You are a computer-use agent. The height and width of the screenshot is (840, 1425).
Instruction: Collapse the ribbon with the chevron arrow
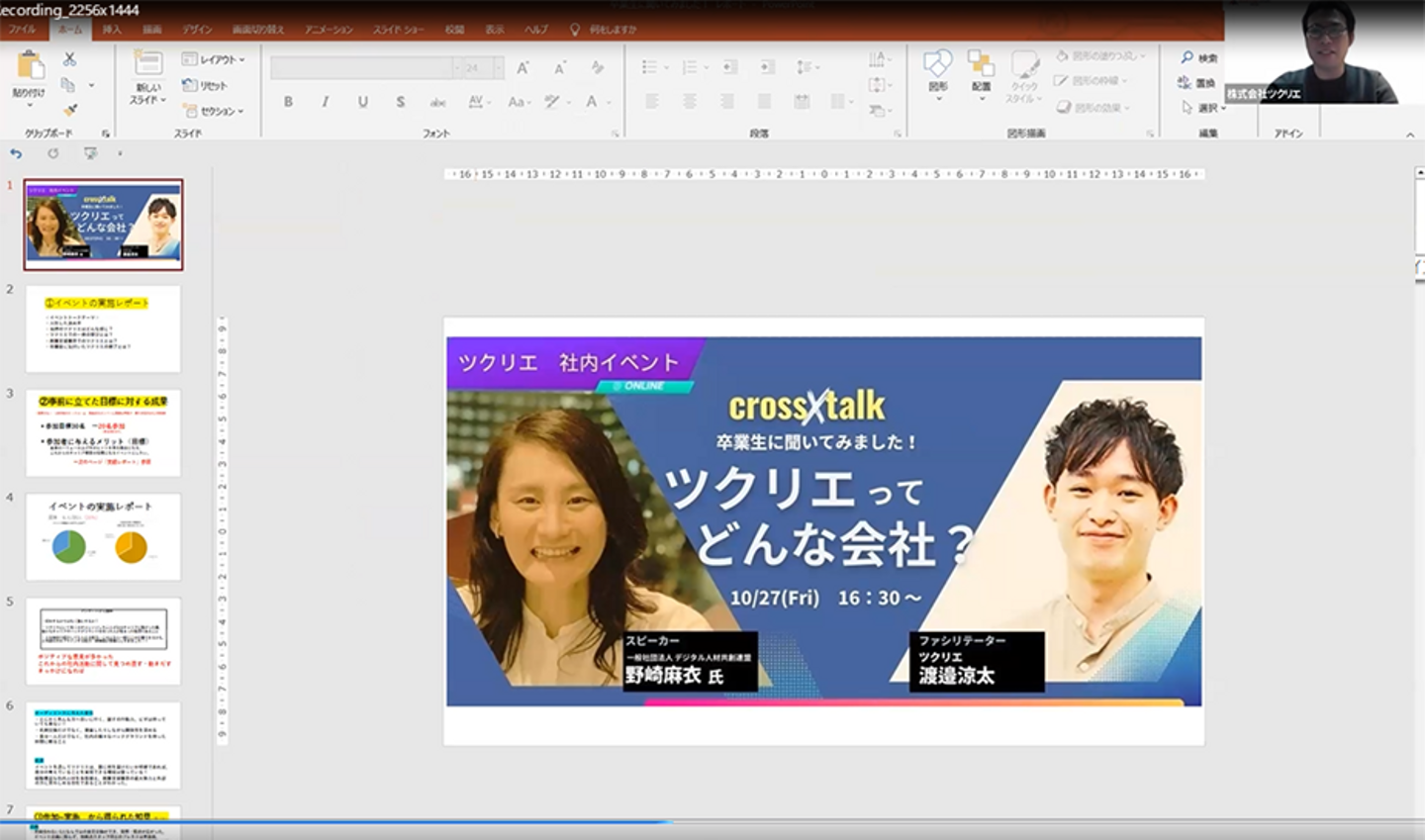pyautogui.click(x=1410, y=135)
